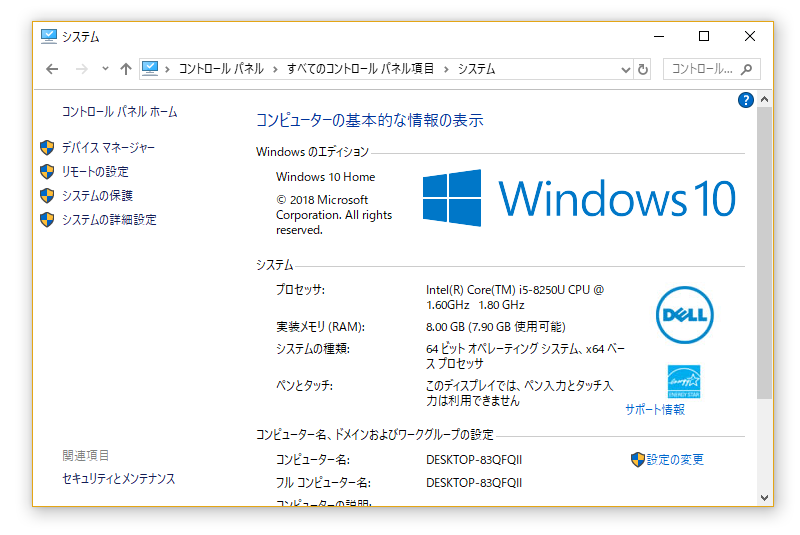This screenshot has height=535, width=800.
Task: Click shield icon beside リモートの設定
Action: (47, 172)
